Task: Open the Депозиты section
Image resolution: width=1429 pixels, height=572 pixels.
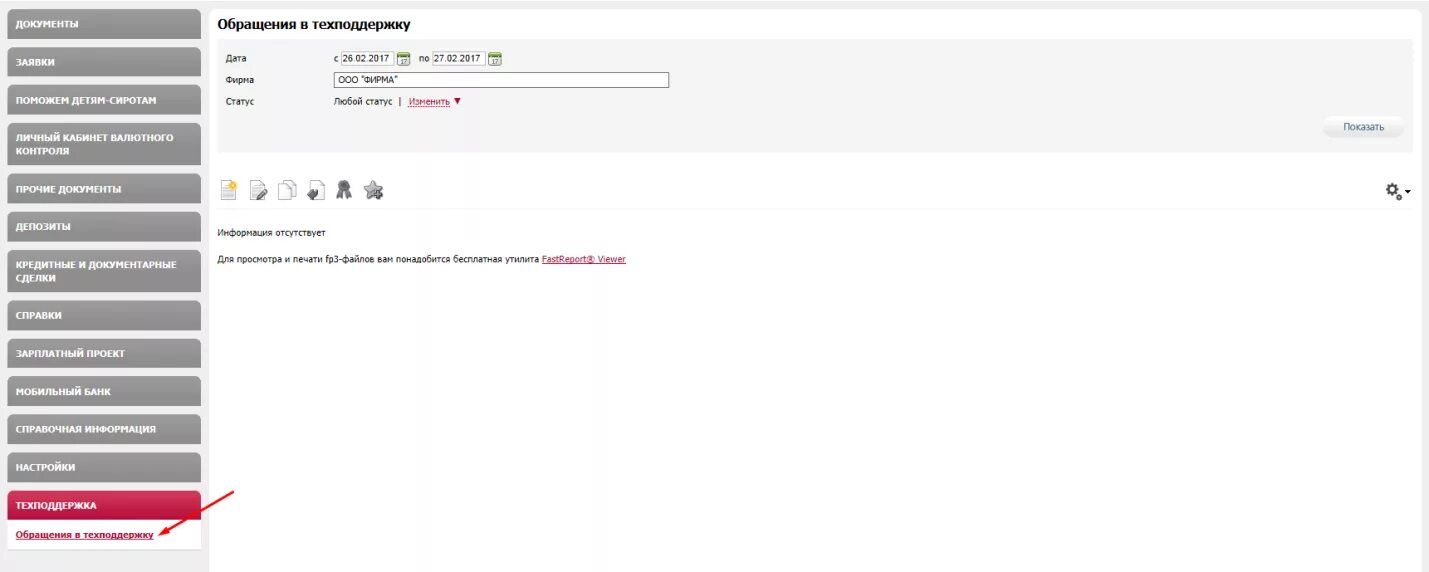Action: pos(104,226)
